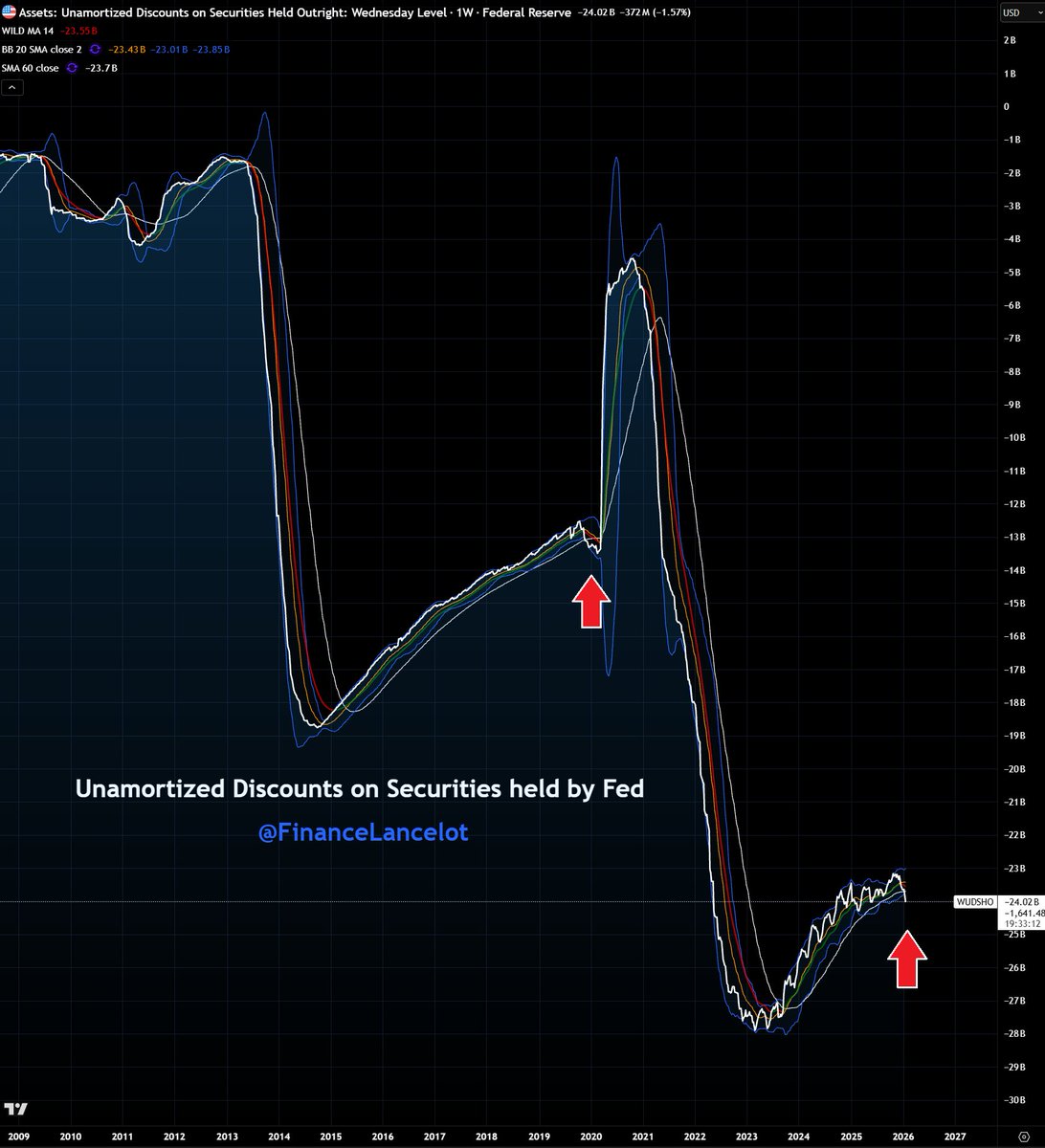Screen dimensions: 1045x1148
Task: Click the US flag symbol icon
Action: click(9, 12)
